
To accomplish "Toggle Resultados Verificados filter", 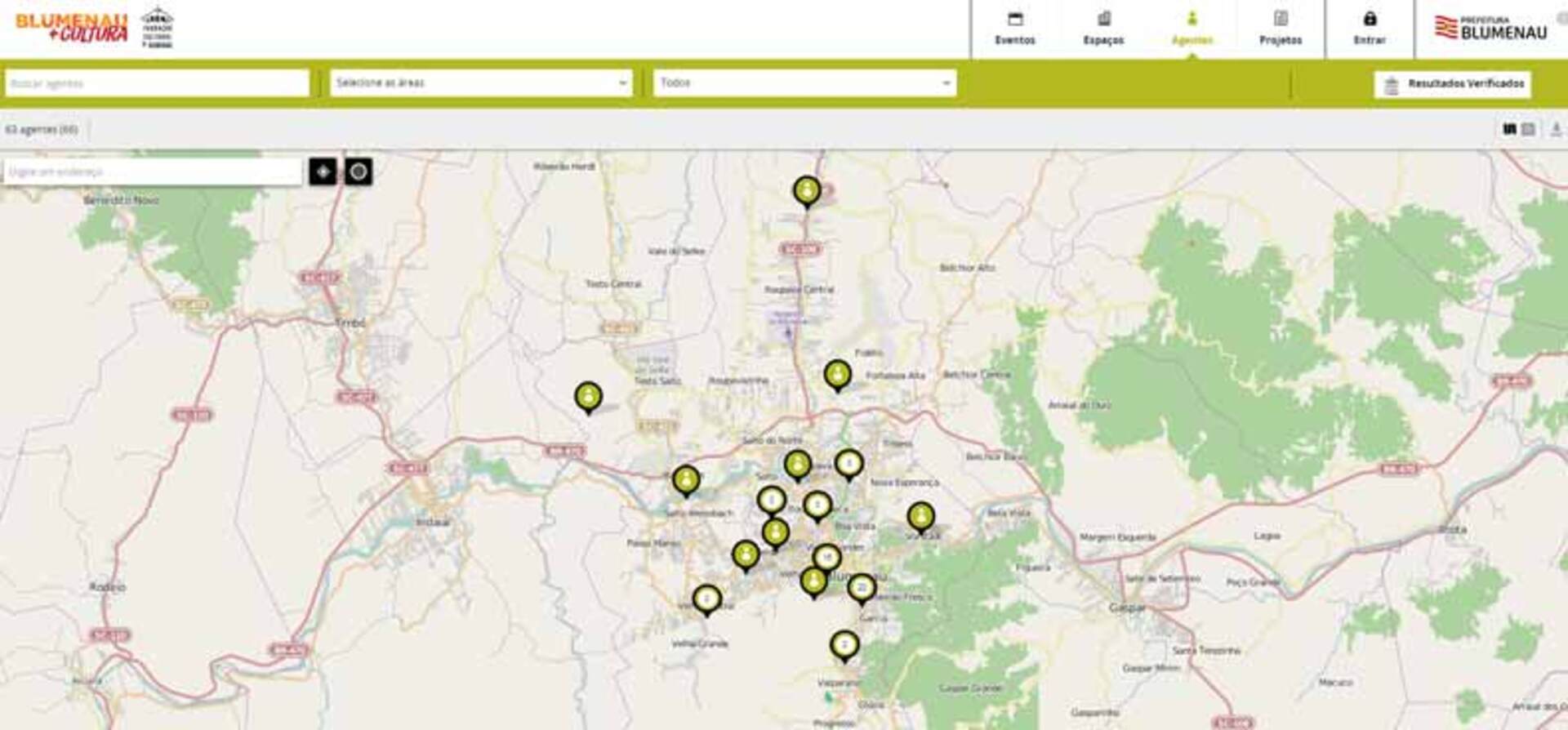I will pyautogui.click(x=1453, y=83).
